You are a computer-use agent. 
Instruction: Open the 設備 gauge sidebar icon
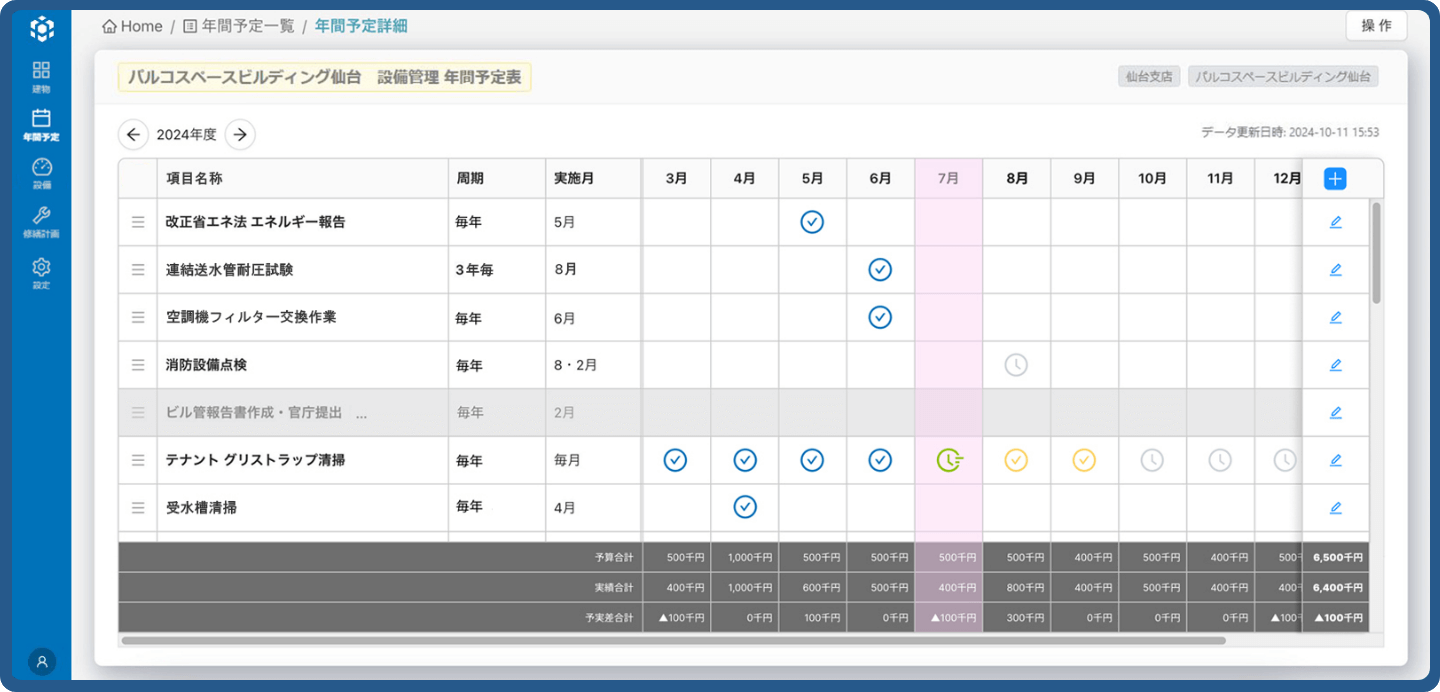41,172
